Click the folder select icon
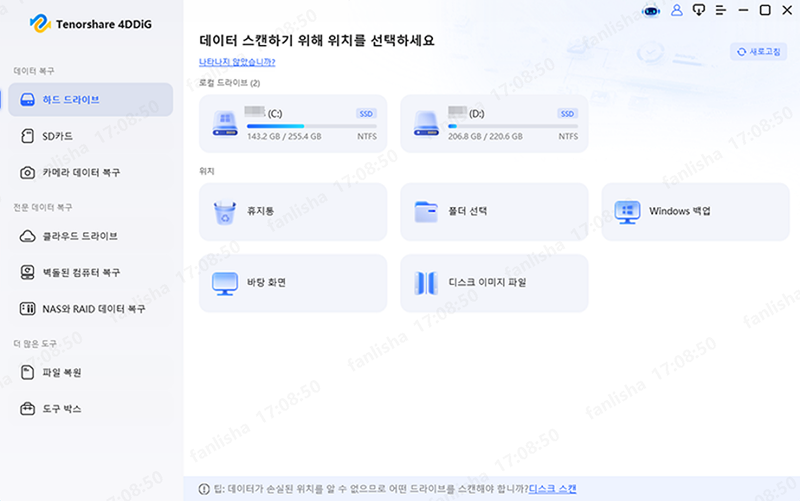800x501 pixels. point(426,212)
